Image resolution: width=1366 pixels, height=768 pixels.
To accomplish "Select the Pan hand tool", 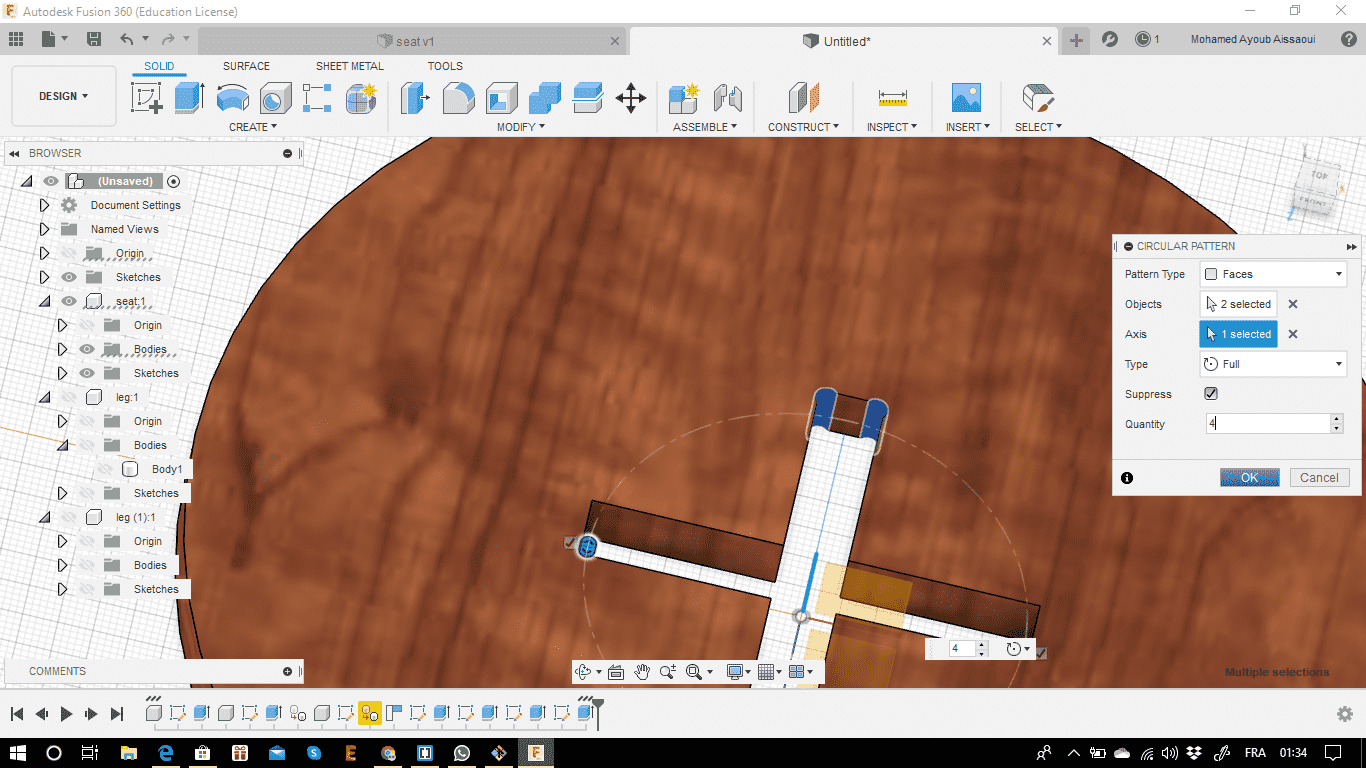I will click(x=642, y=672).
